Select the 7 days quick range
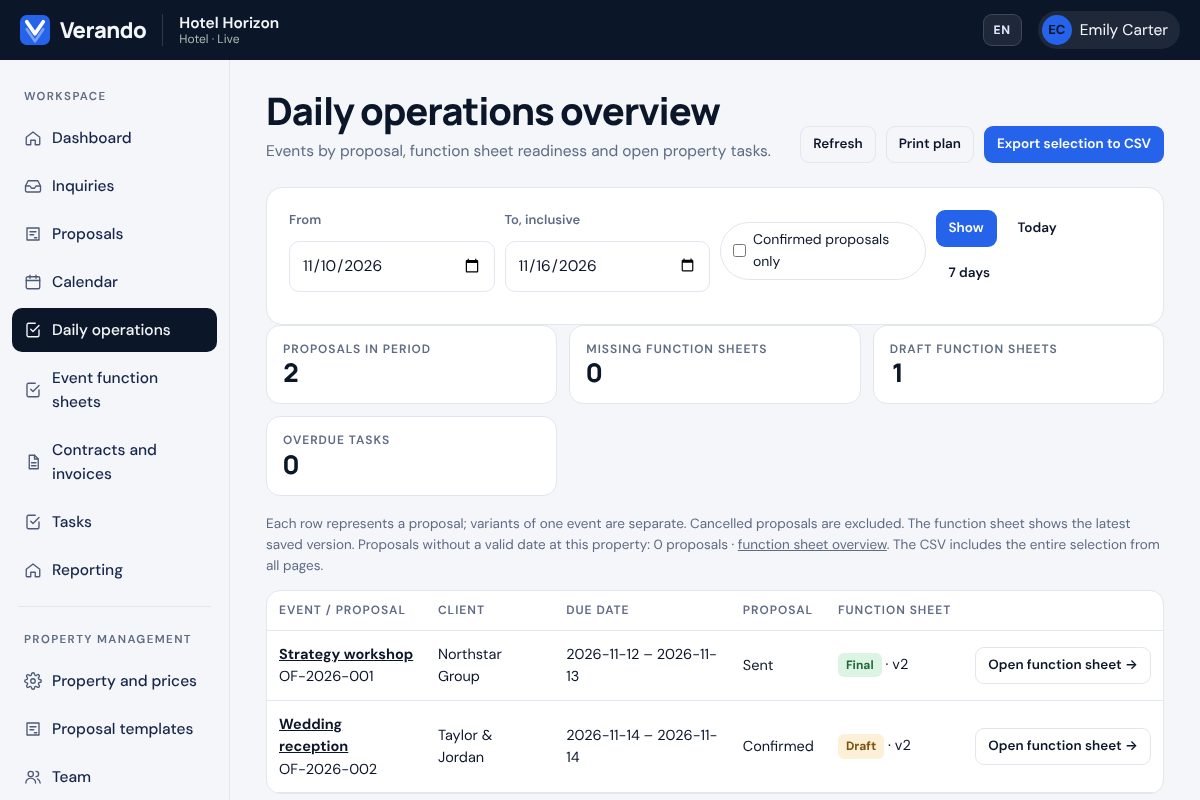The height and width of the screenshot is (800, 1200). [969, 273]
